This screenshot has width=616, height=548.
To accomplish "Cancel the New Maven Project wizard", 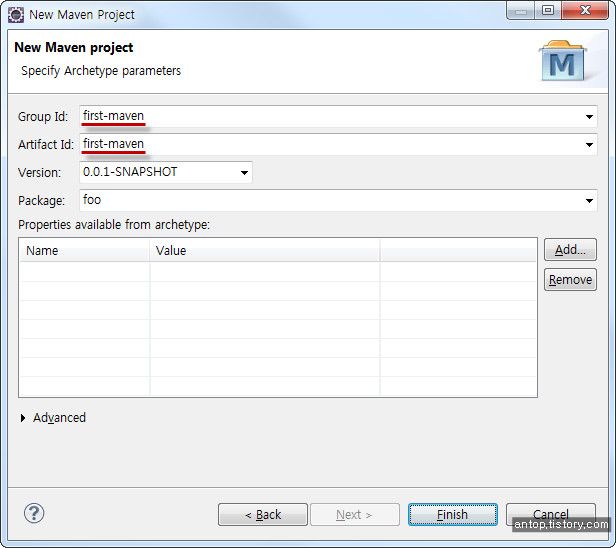I will point(551,515).
